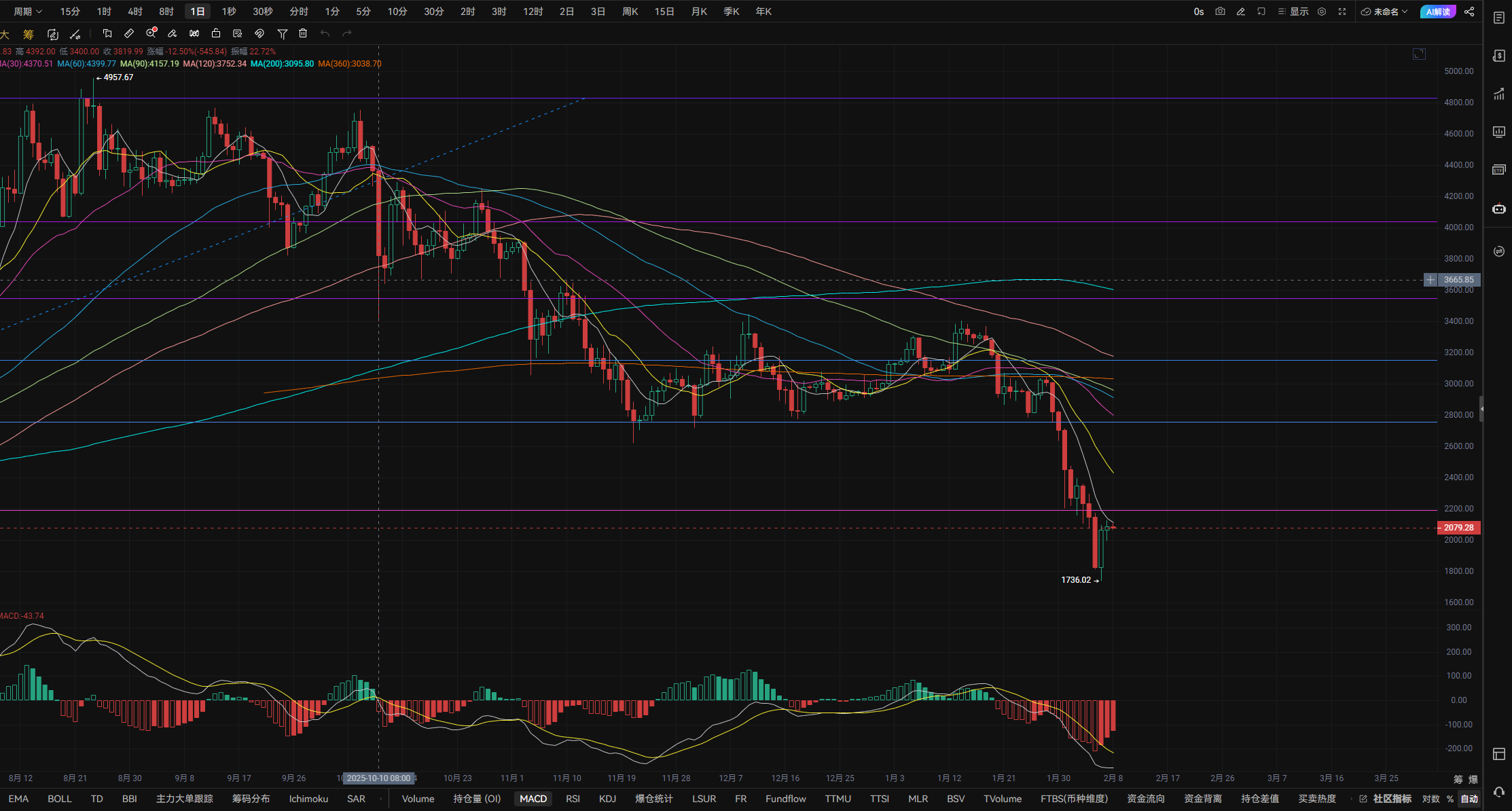Open fullscreen mode with expand icon
The height and width of the screenshot is (811, 1512).
(x=1342, y=12)
